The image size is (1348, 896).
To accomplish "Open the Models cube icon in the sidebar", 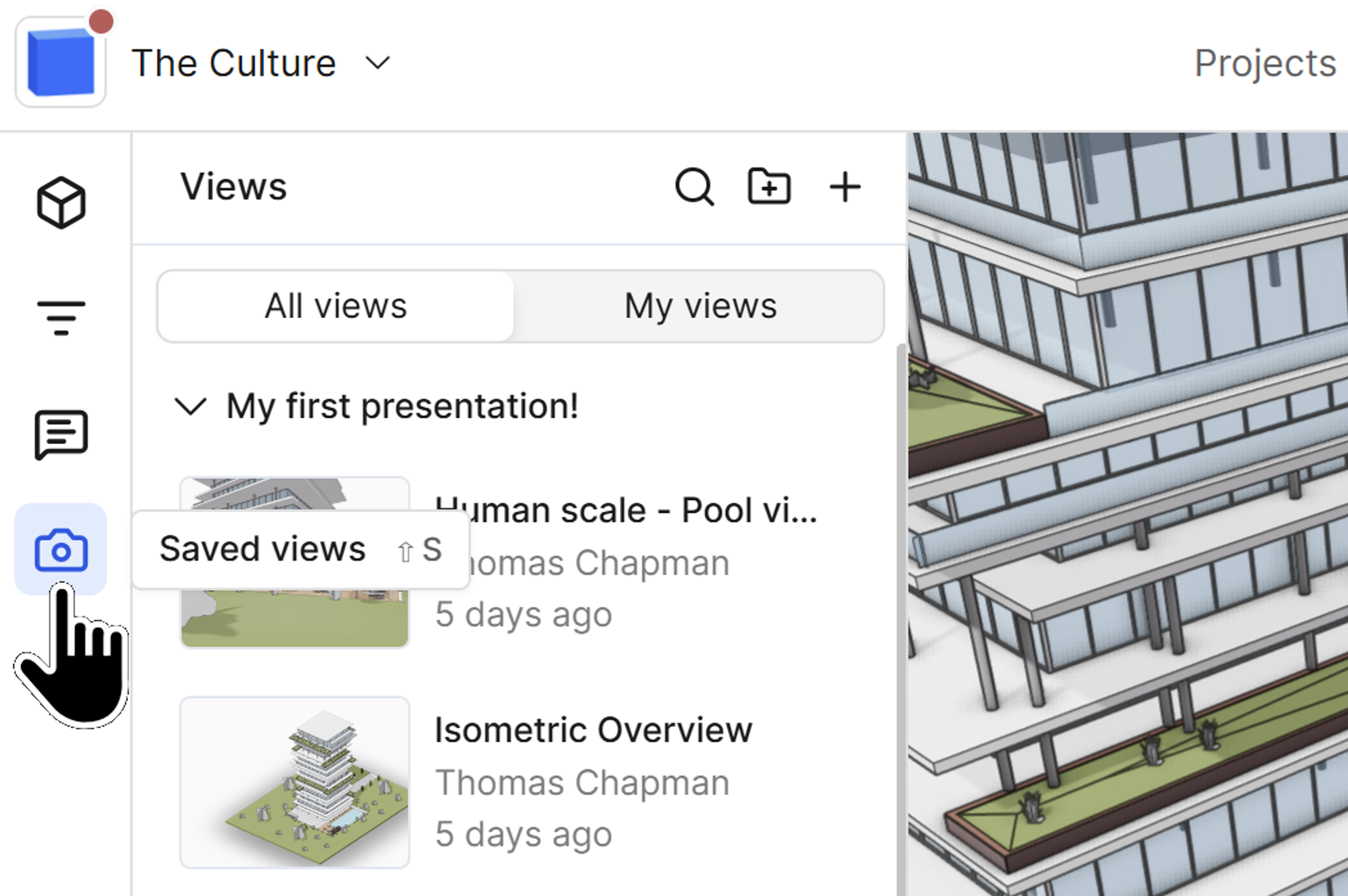I will click(61, 202).
